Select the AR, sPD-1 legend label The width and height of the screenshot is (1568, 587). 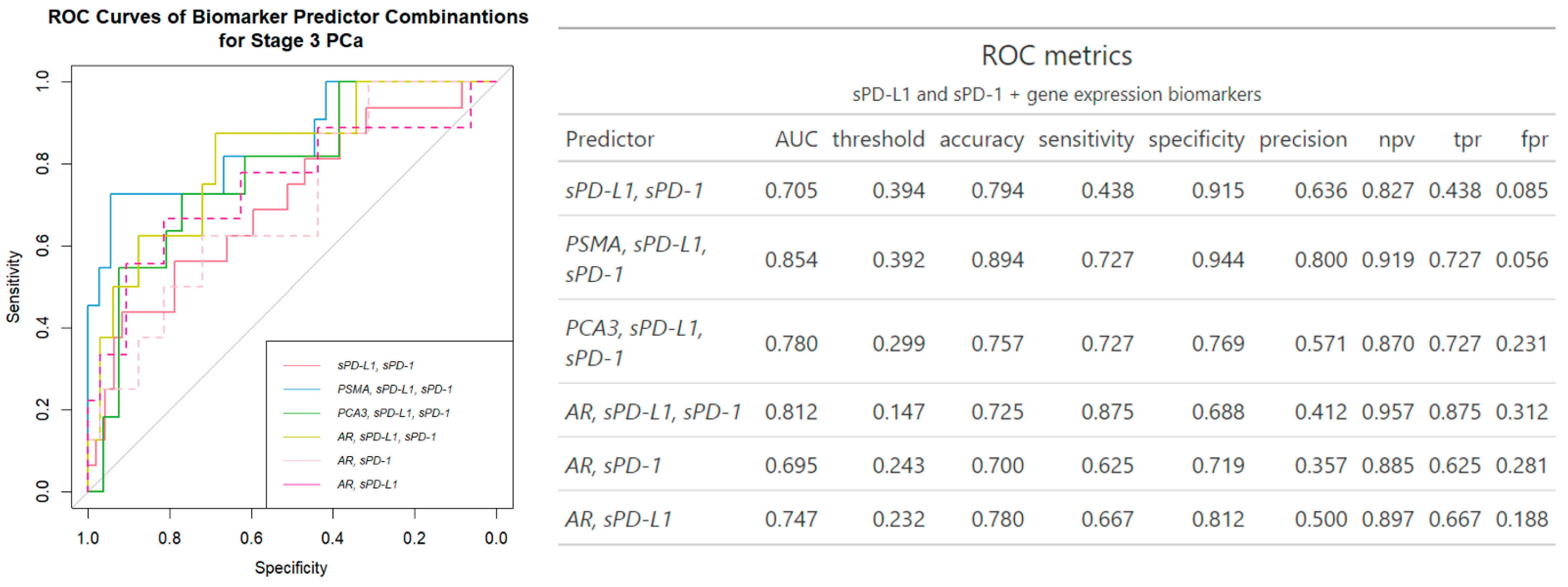(x=364, y=460)
